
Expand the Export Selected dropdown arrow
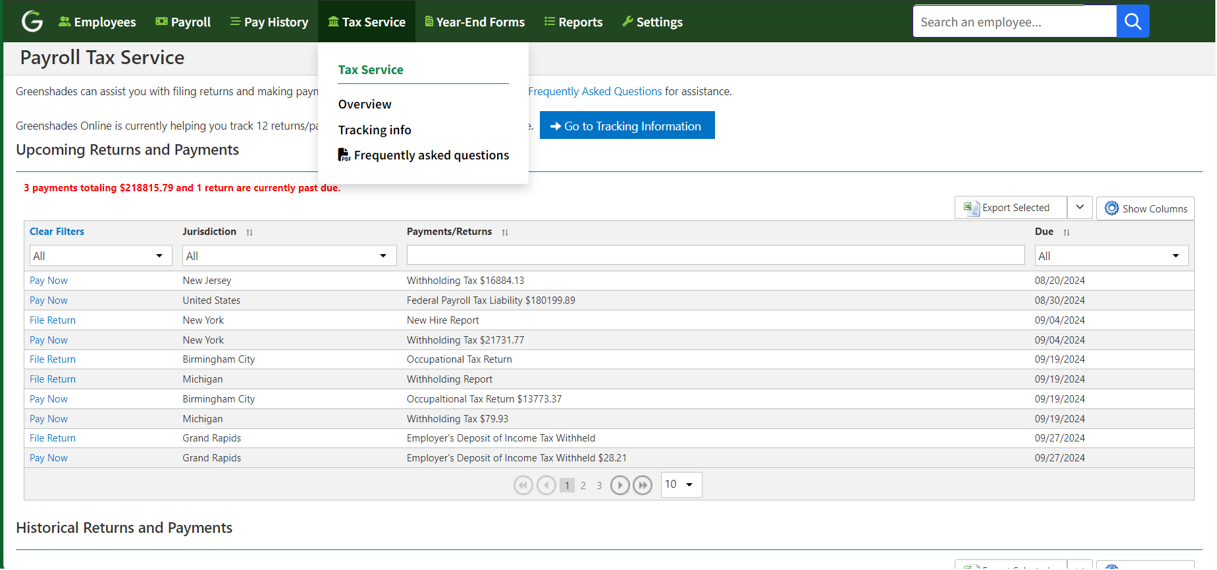click(1080, 208)
